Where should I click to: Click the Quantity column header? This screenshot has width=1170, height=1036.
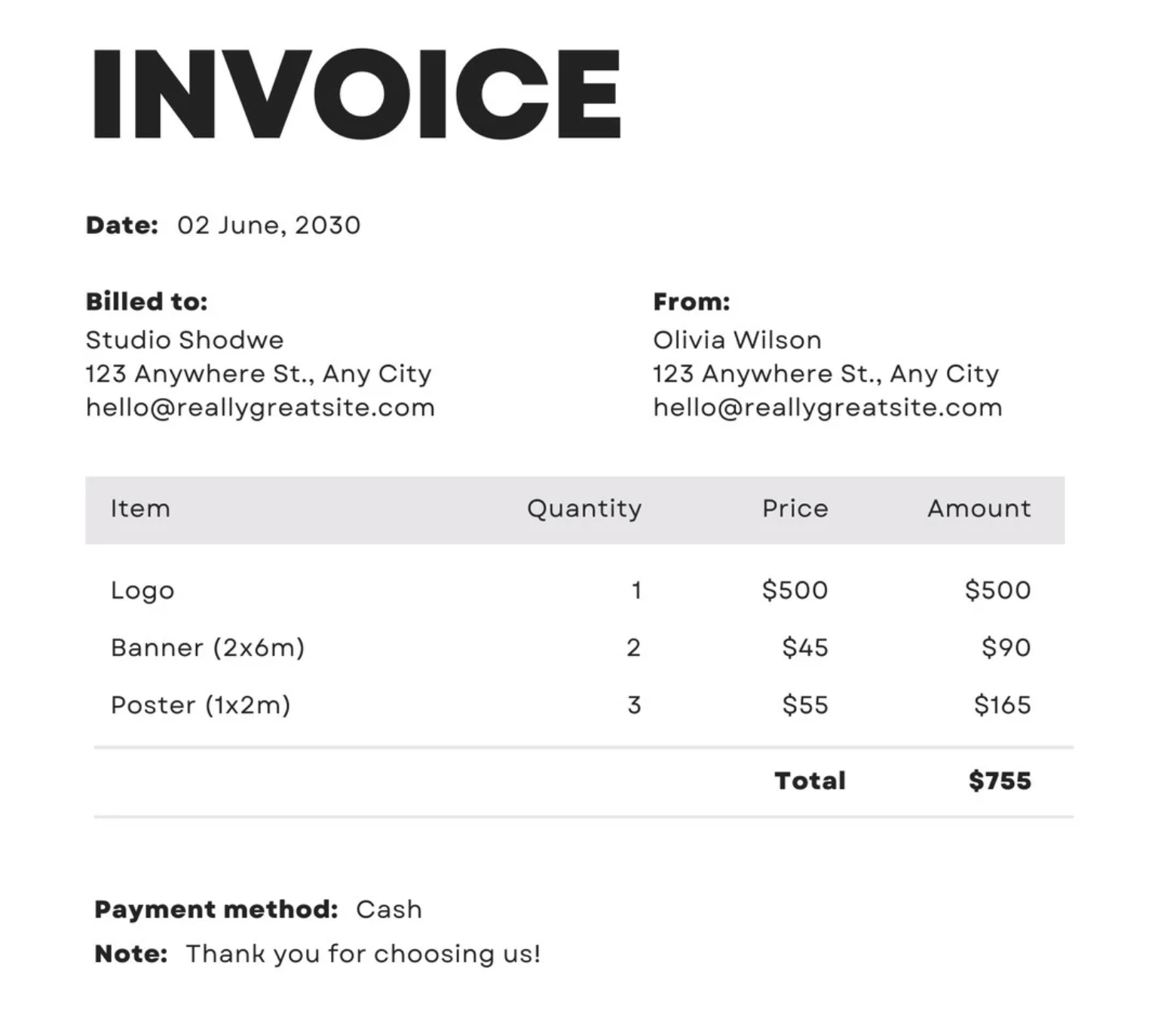[x=583, y=509]
